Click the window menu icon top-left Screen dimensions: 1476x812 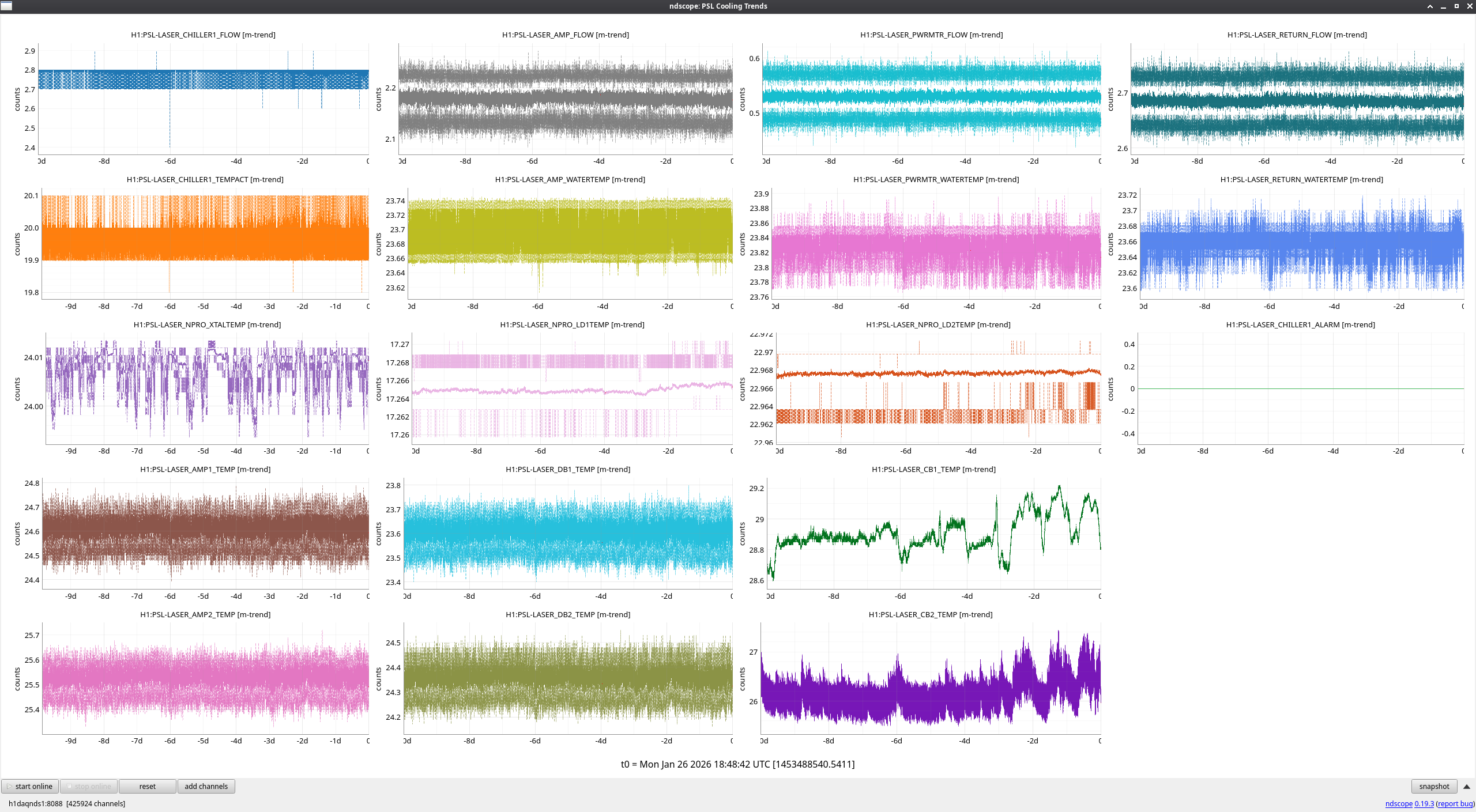[6, 6]
